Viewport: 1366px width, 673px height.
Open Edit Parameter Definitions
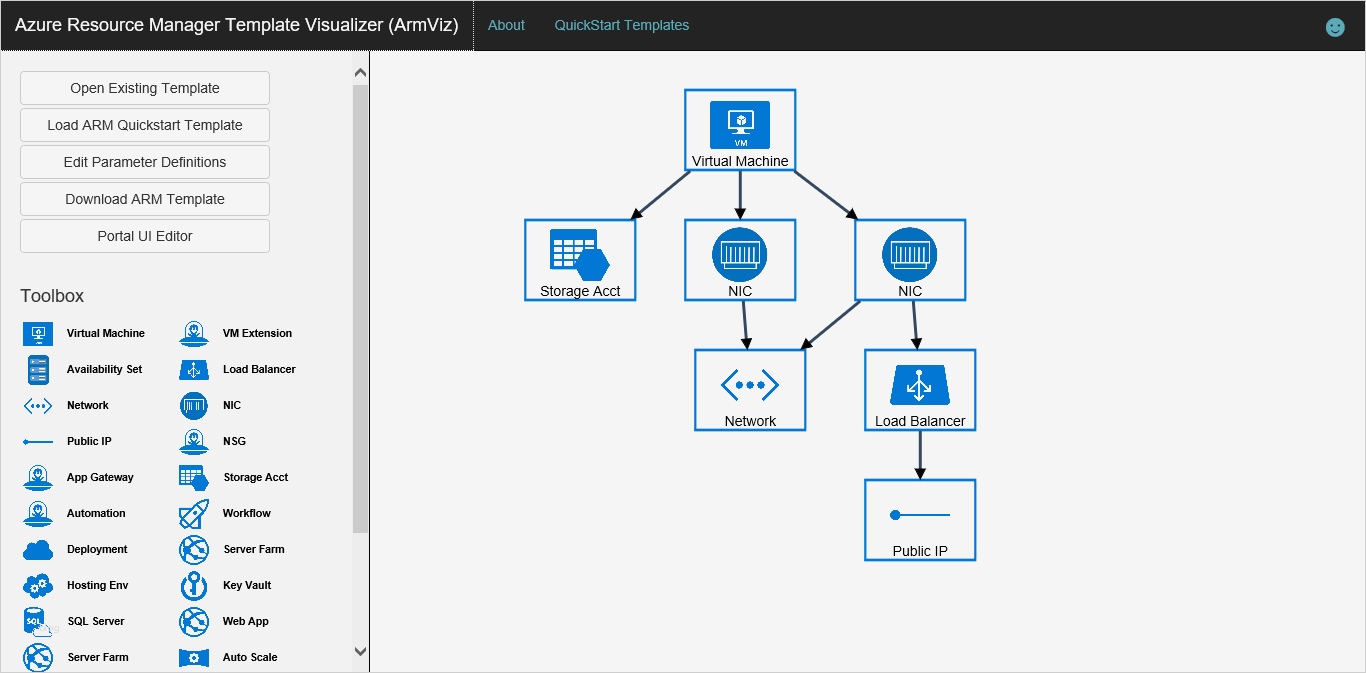(145, 162)
